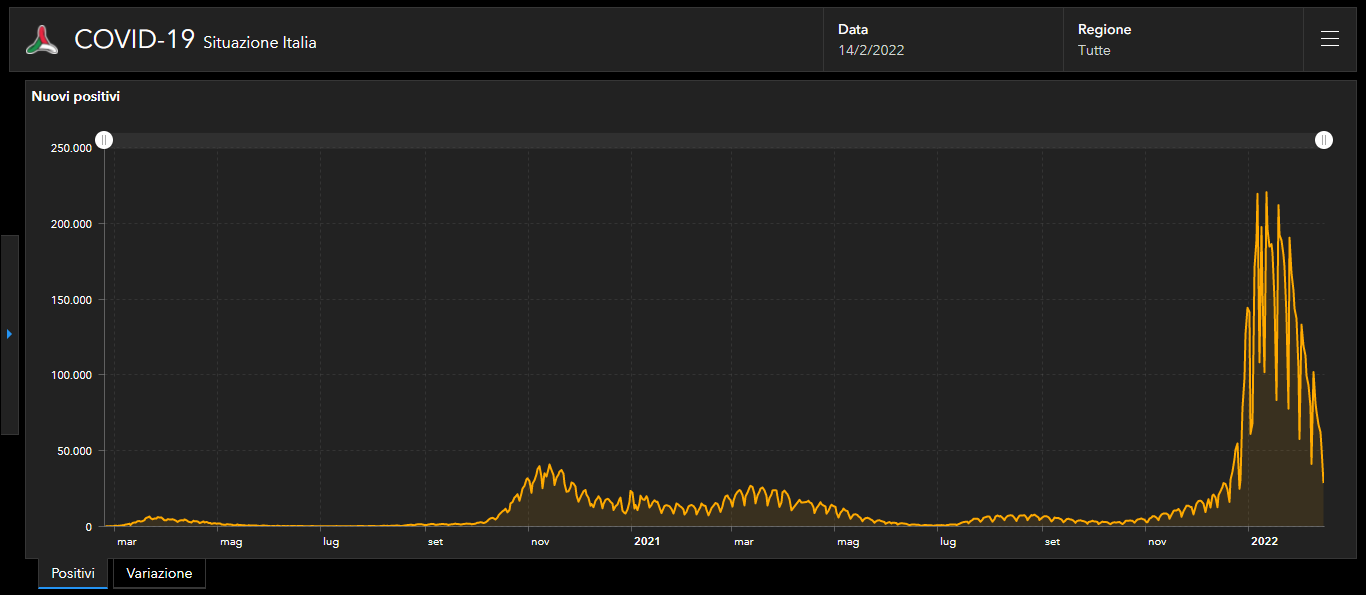Click the middle of the range slider track

[714, 140]
